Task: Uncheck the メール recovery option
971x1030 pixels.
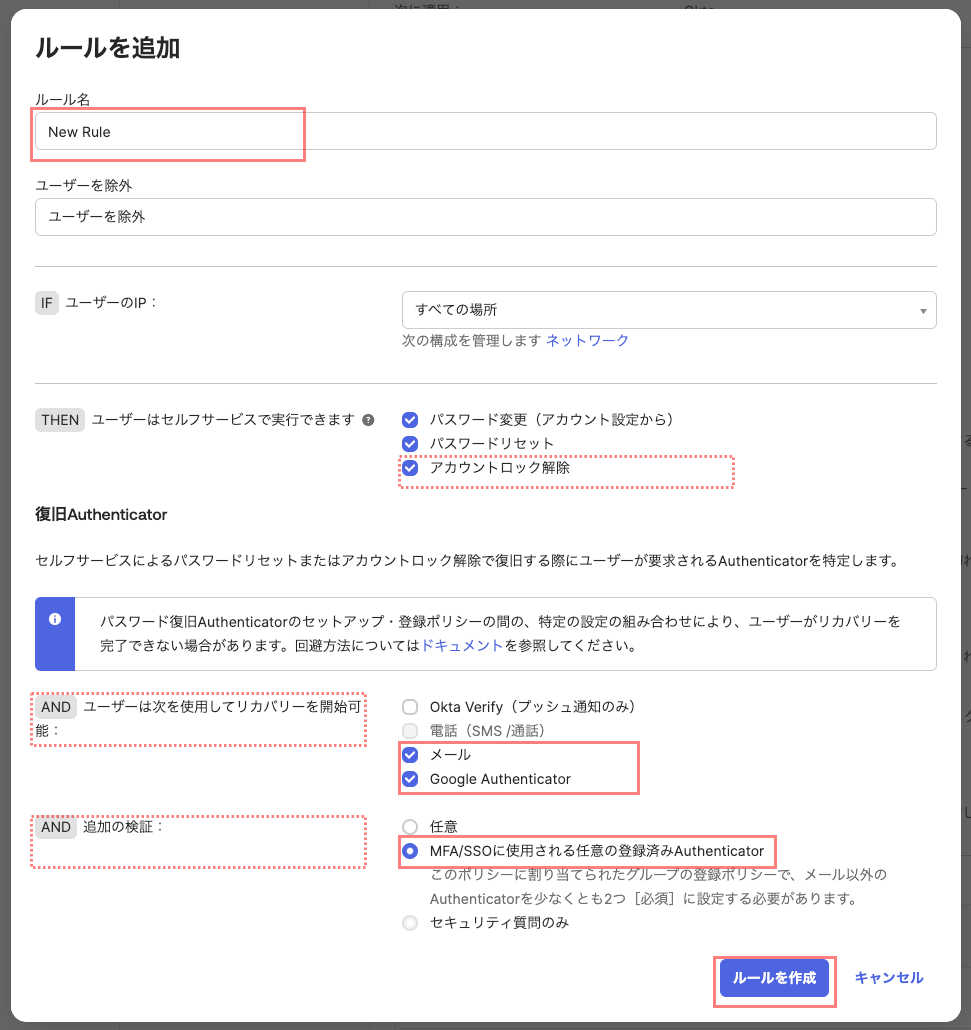Action: [x=410, y=755]
